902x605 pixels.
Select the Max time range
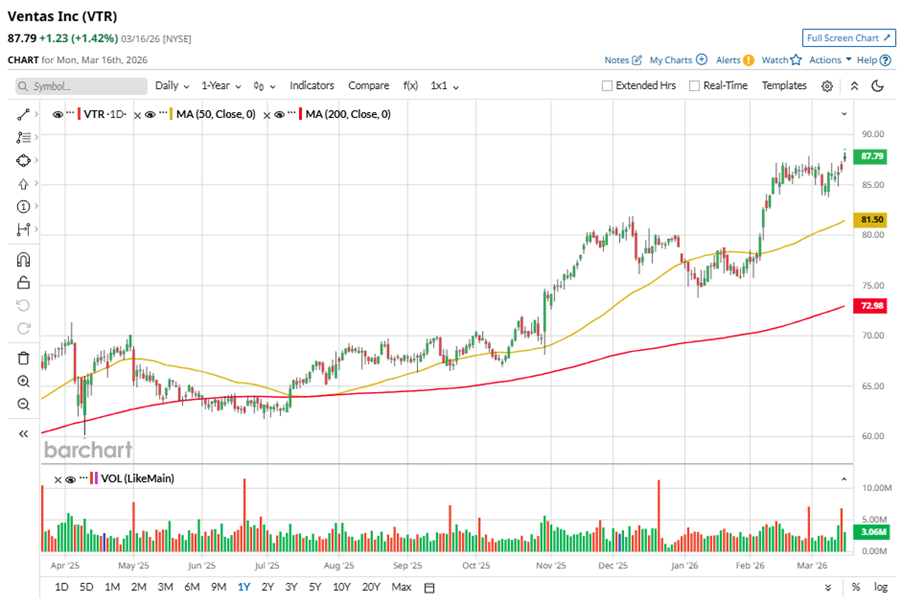coord(401,587)
